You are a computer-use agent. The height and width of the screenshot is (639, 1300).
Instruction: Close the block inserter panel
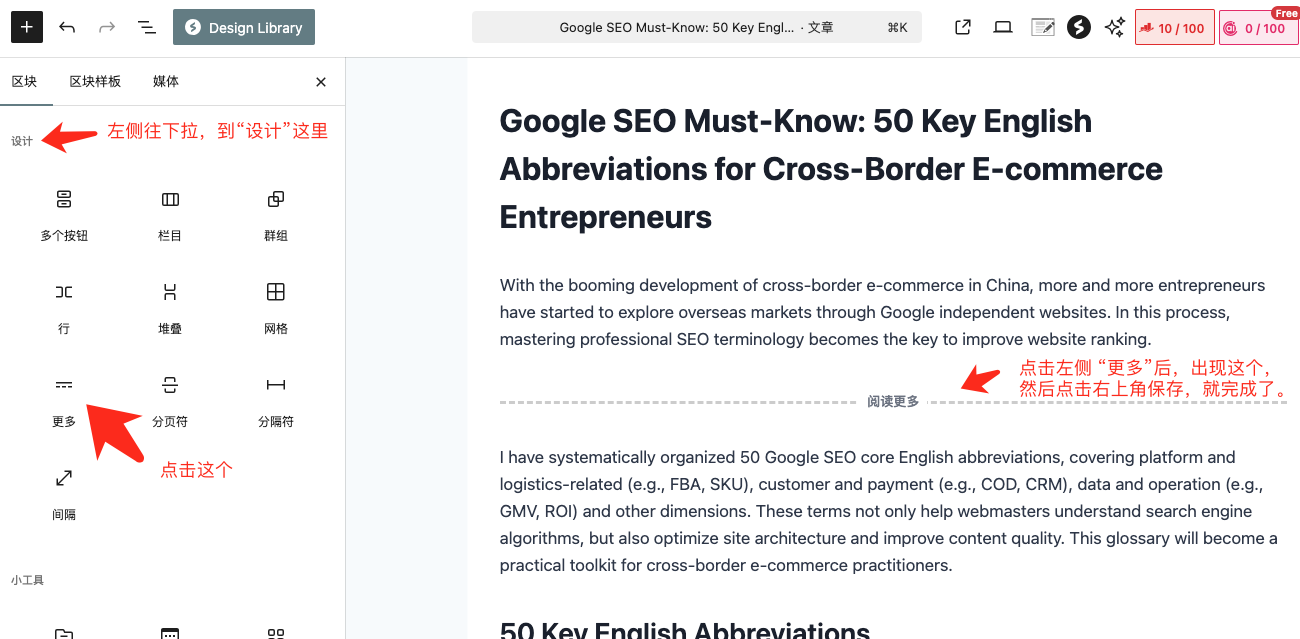321,82
